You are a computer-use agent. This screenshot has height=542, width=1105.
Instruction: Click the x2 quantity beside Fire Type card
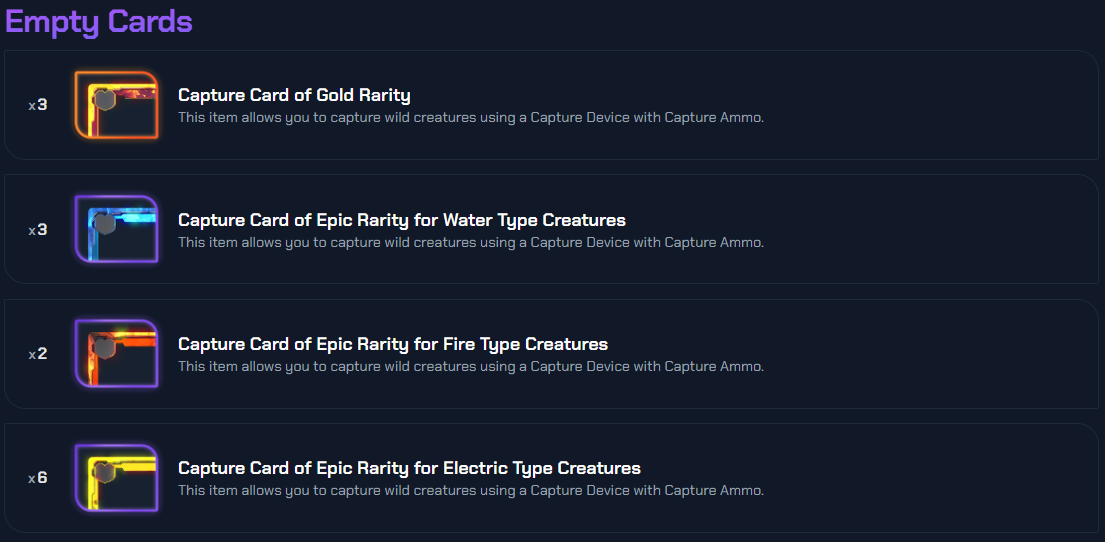coord(38,354)
